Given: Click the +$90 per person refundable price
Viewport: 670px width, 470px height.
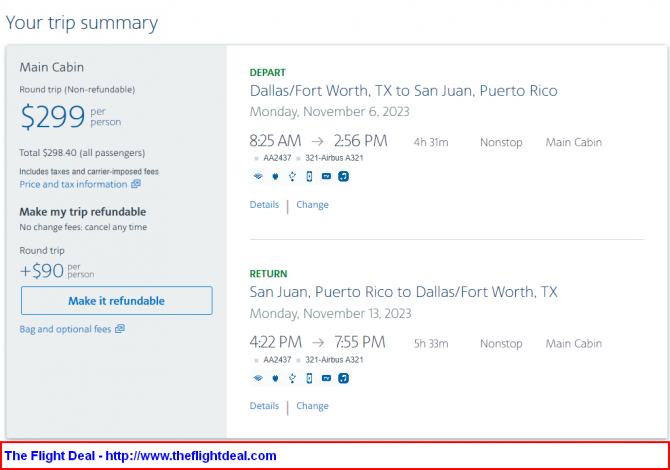Looking at the screenshot, I should tap(57, 270).
